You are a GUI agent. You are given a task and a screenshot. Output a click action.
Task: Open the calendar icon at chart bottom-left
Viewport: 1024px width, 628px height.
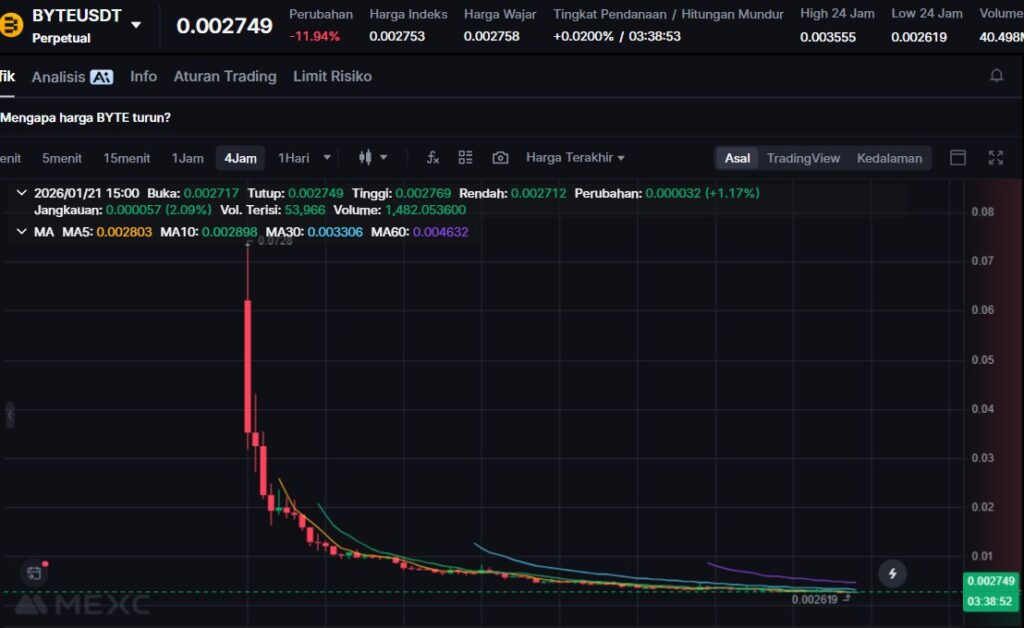point(34,573)
